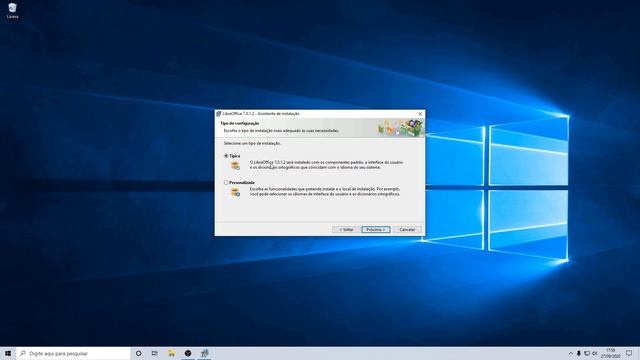Viewport: 640px width, 360px height.
Task: Open Cortana from the taskbar
Action: tap(139, 353)
